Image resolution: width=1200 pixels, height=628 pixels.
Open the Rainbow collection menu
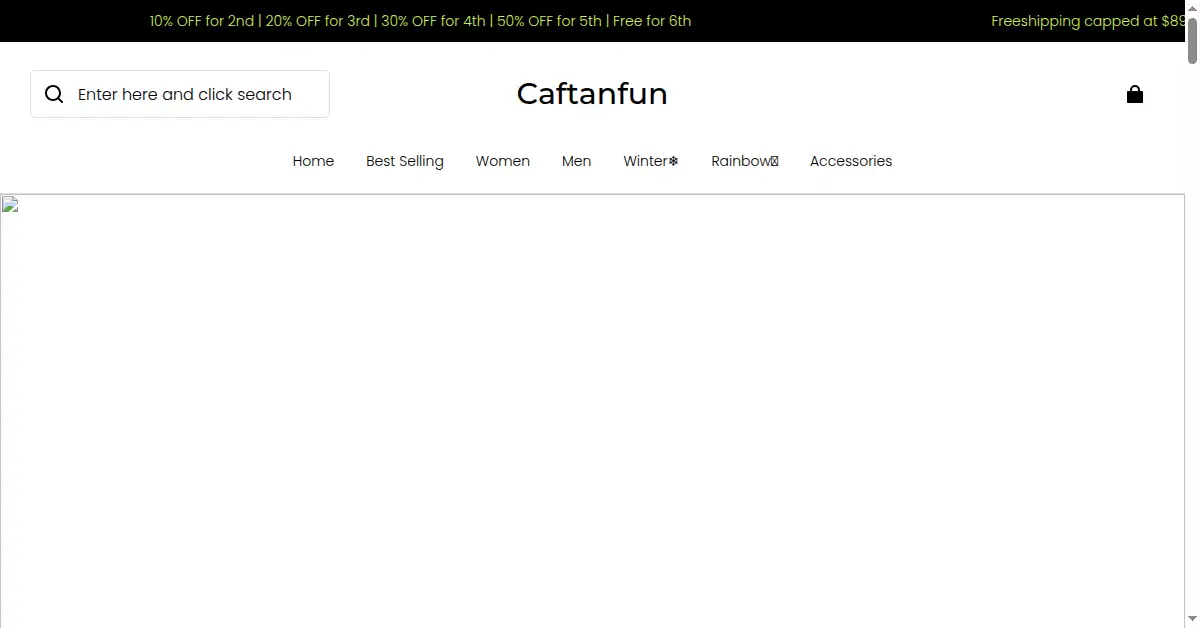point(745,161)
